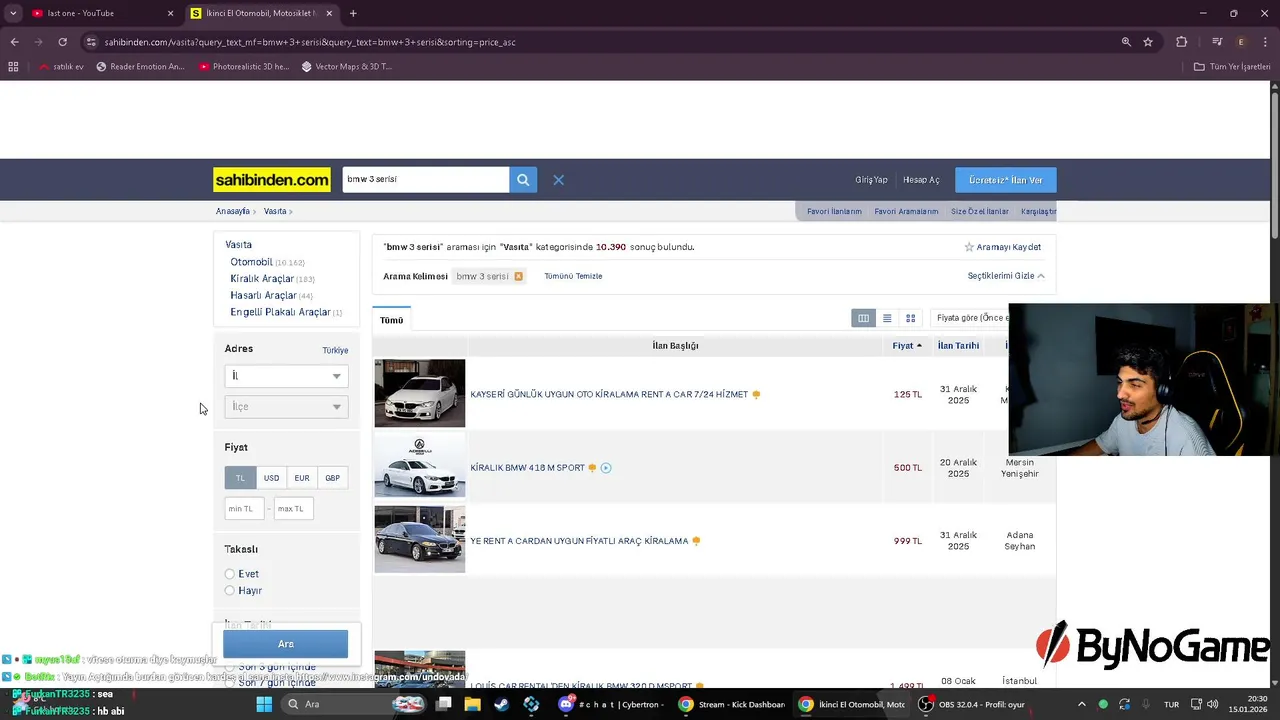This screenshot has height=720, width=1280.
Task: Click the Aramayı Kaydet star icon
Action: point(969,247)
